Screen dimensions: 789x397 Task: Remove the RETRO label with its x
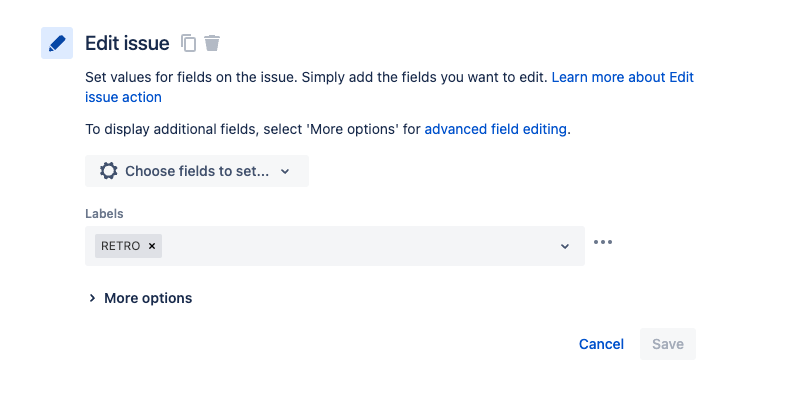[152, 246]
